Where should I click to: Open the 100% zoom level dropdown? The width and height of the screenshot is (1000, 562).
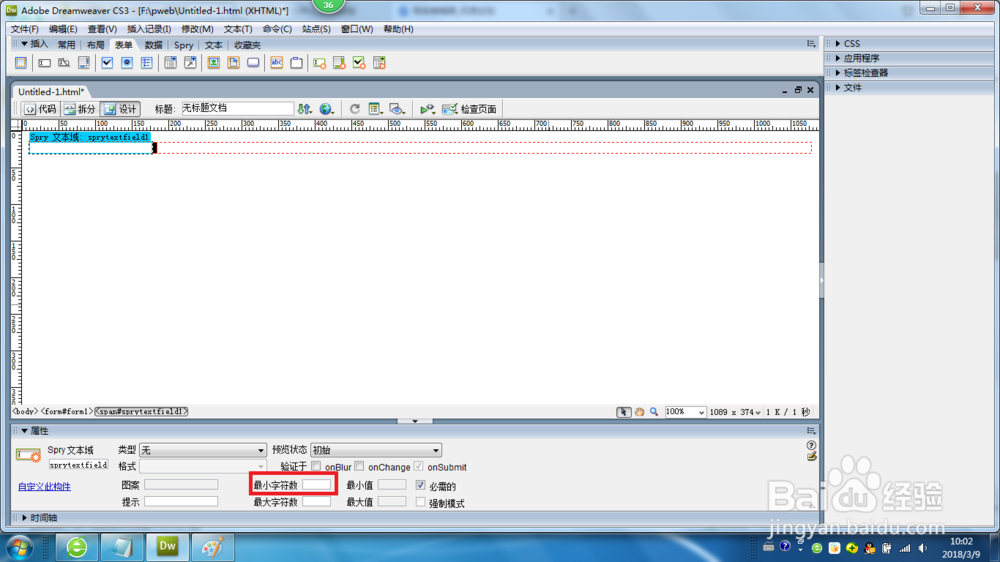685,412
